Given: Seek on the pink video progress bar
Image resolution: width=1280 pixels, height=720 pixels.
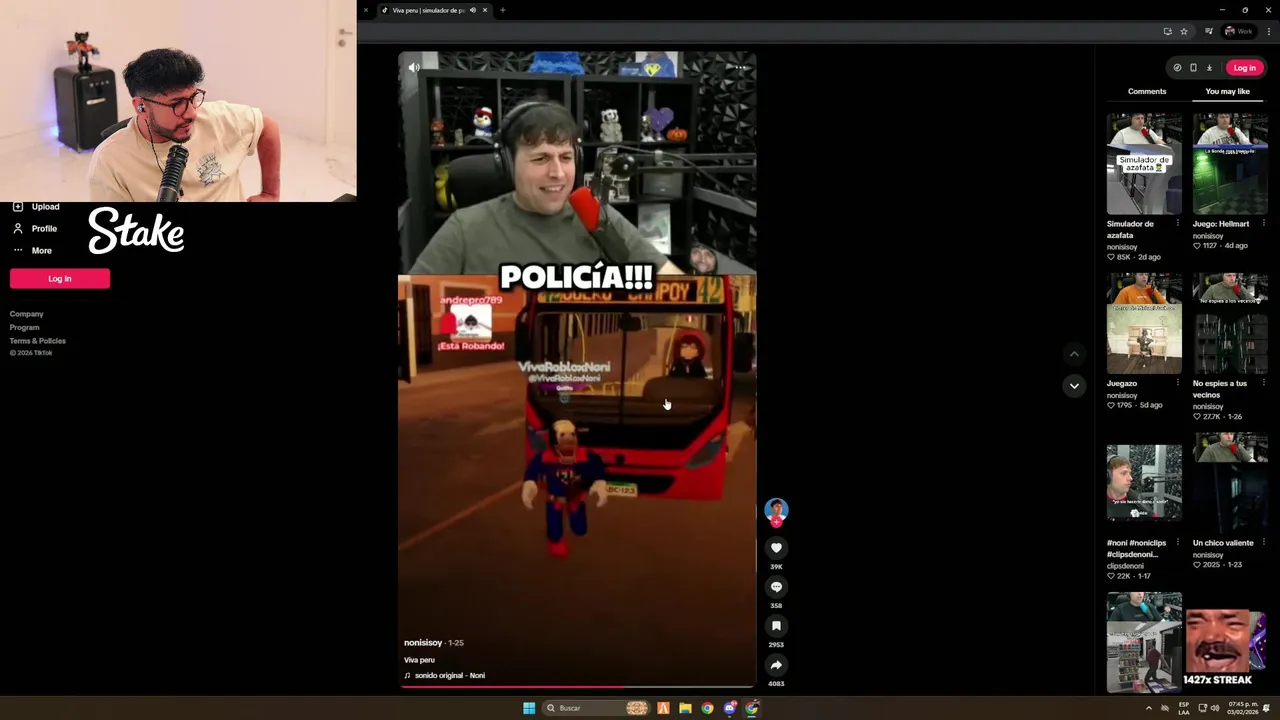Looking at the screenshot, I should coord(577,687).
